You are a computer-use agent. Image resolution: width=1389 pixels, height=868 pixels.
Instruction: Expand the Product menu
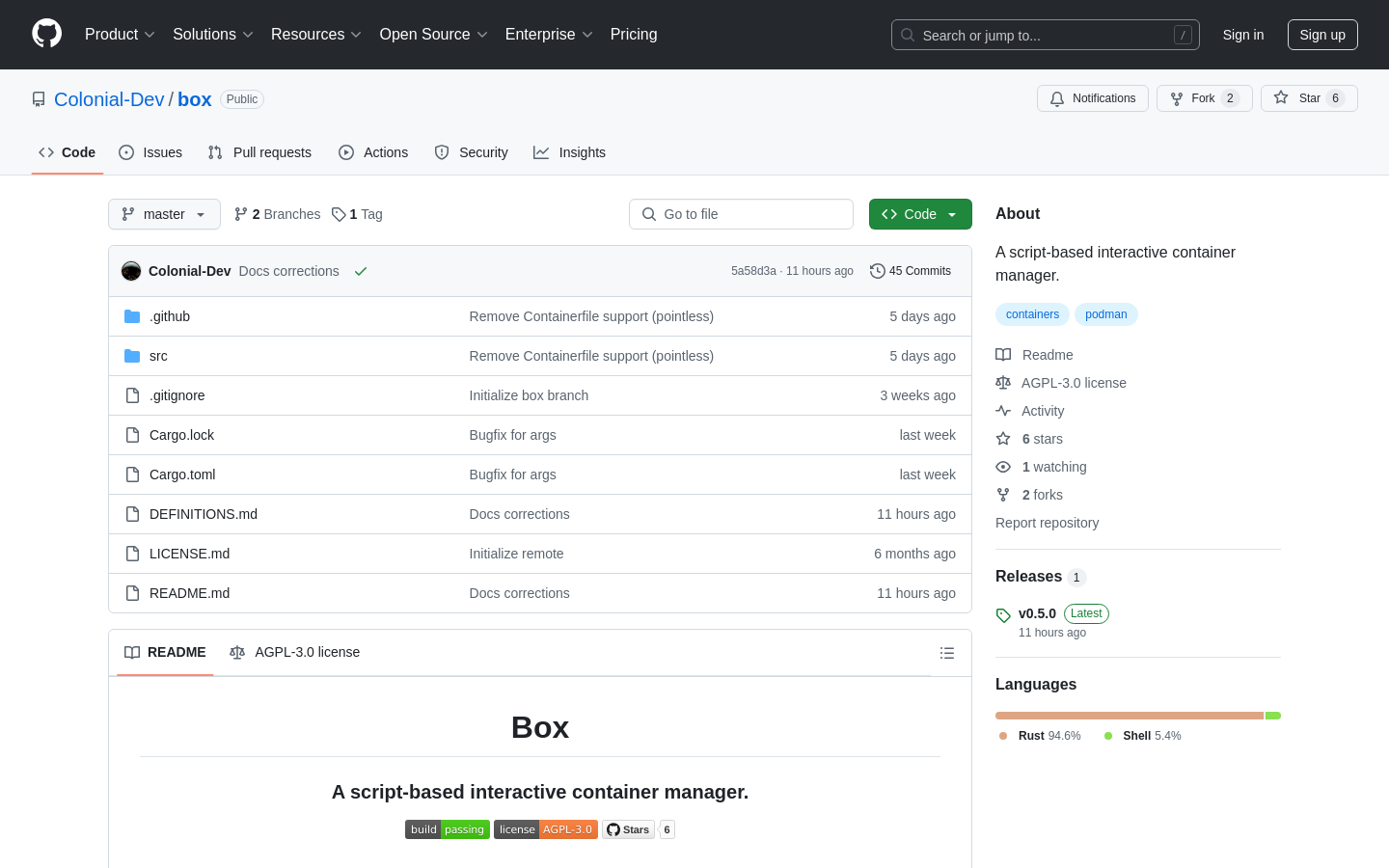point(120,35)
